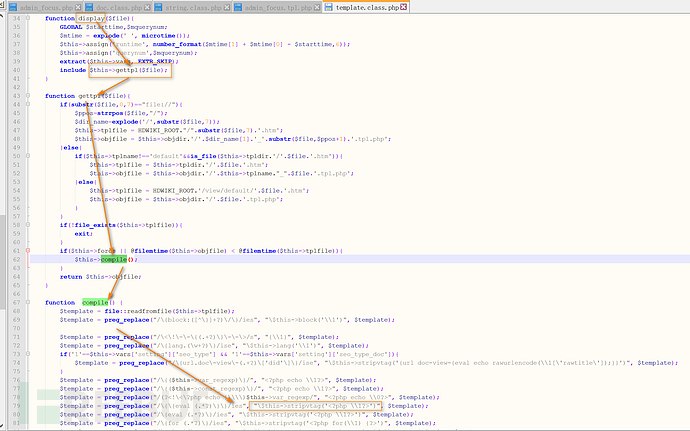Close the doc.class.php tab
690x431 pixels.
[x=147, y=7]
